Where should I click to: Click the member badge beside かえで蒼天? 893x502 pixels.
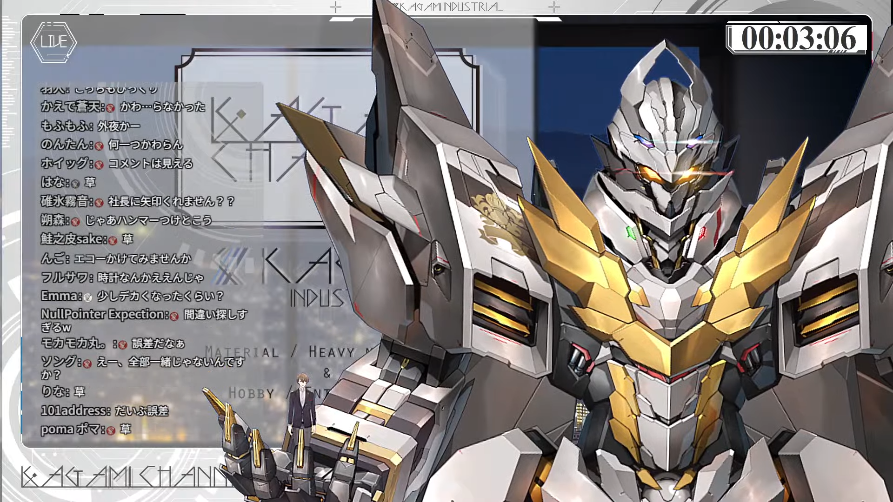click(110, 107)
